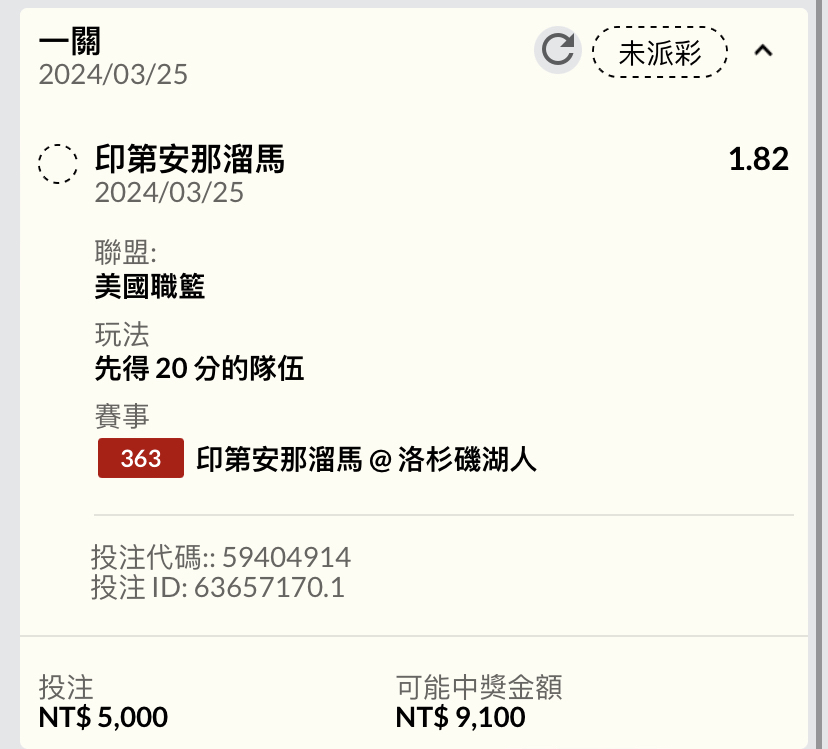Click the 賽事 field label
This screenshot has height=749, width=828.
click(x=121, y=417)
